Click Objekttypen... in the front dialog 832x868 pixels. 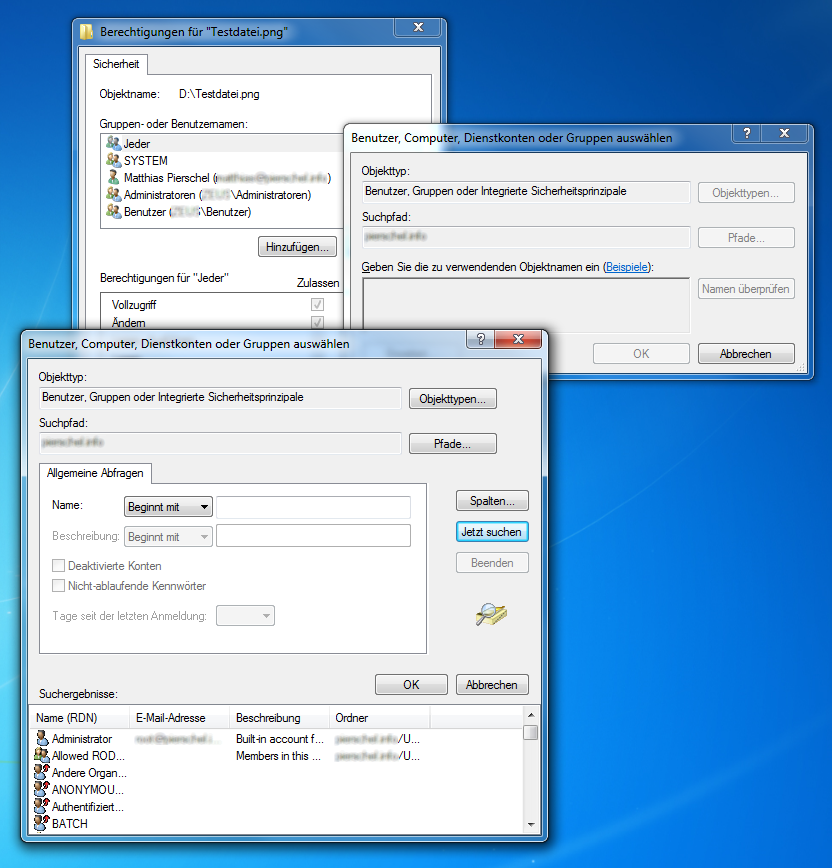[453, 399]
